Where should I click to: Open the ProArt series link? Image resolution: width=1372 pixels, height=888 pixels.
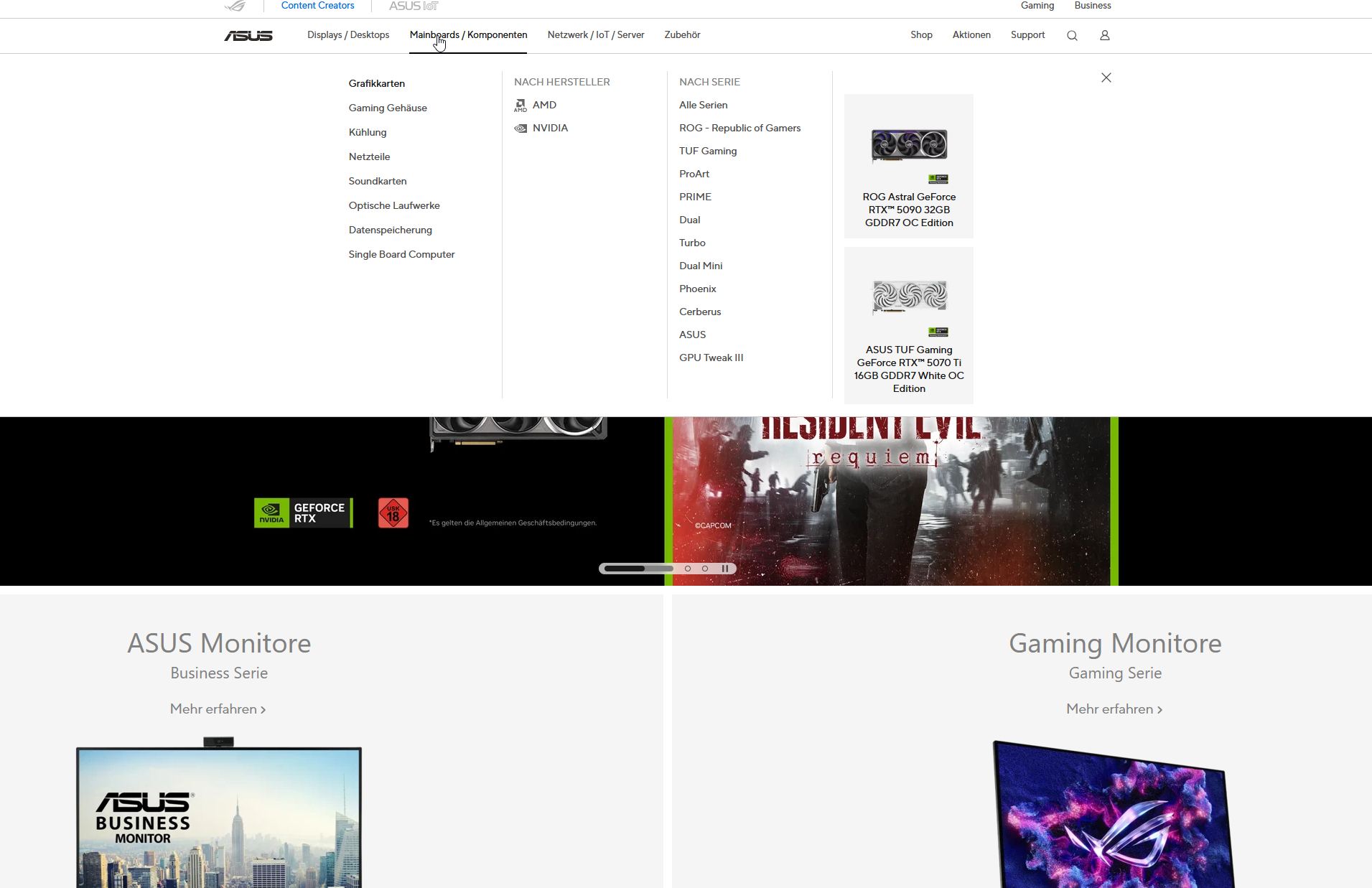(x=694, y=174)
